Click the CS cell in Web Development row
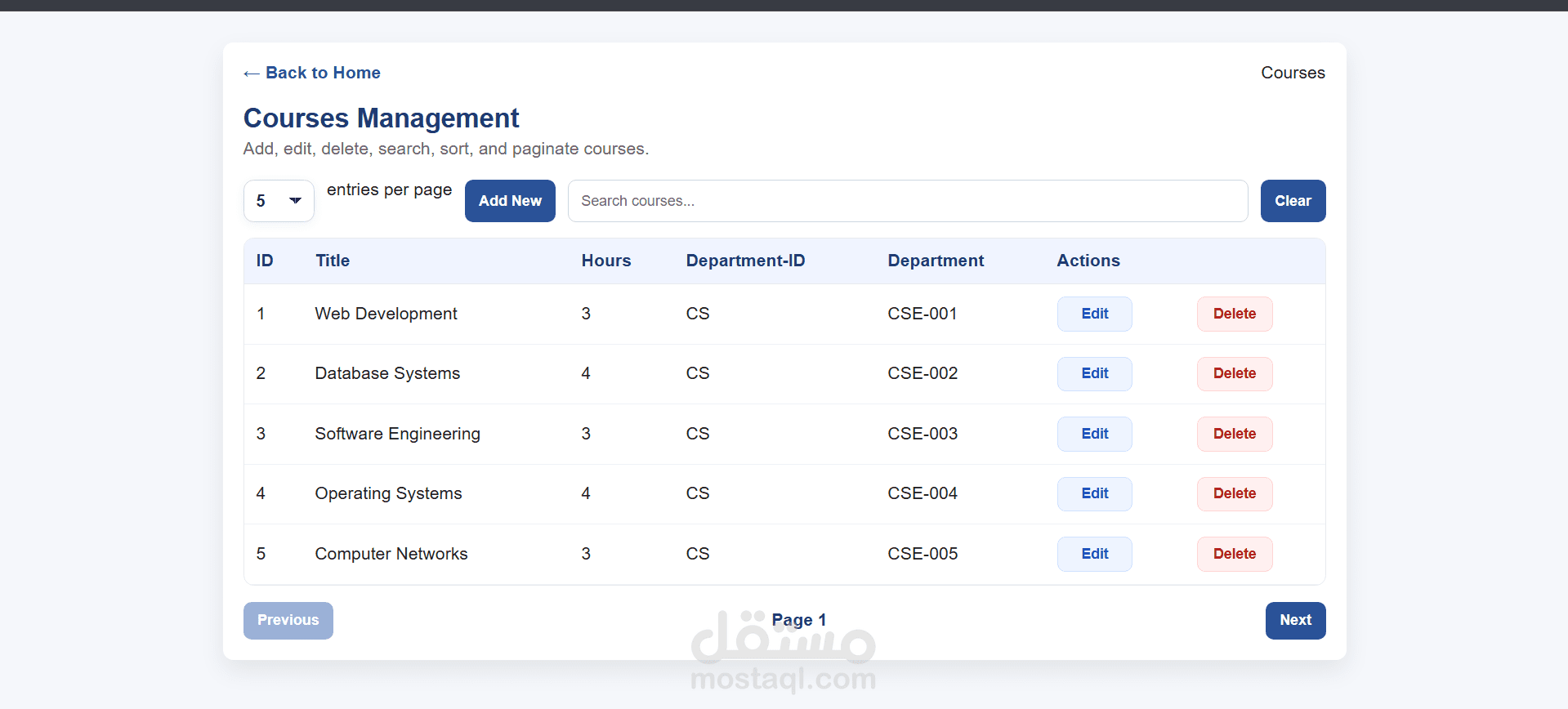The height and width of the screenshot is (709, 1568). click(698, 314)
